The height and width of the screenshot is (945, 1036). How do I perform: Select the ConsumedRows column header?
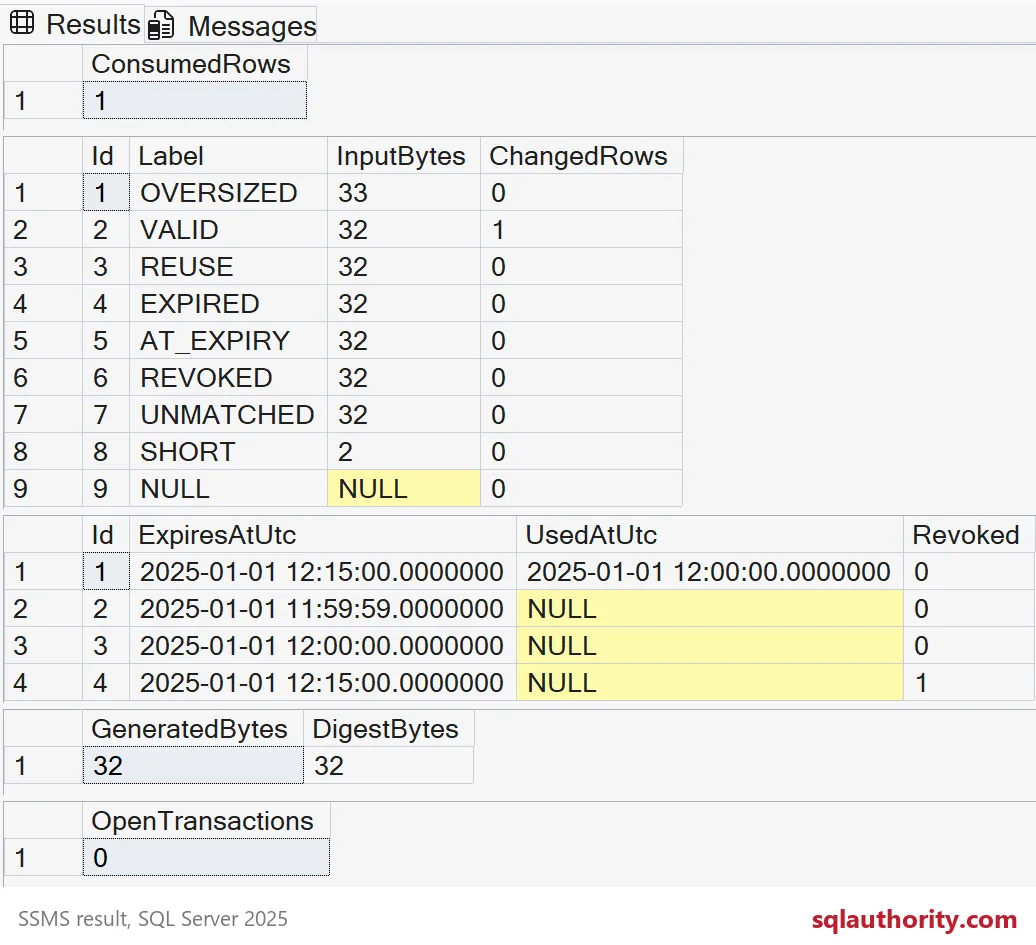click(x=195, y=64)
